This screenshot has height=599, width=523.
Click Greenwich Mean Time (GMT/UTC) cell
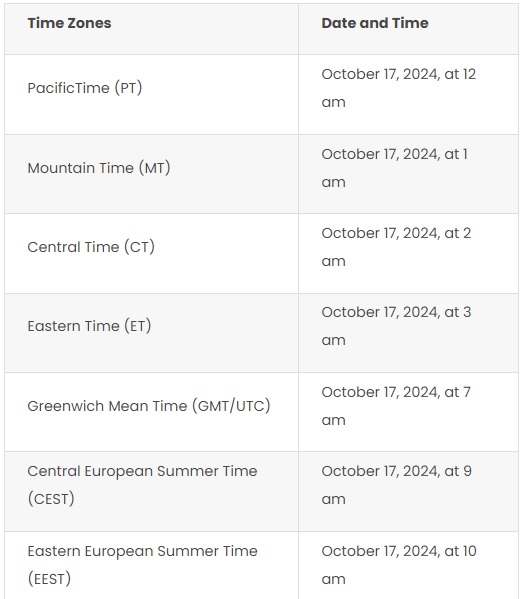point(152,412)
